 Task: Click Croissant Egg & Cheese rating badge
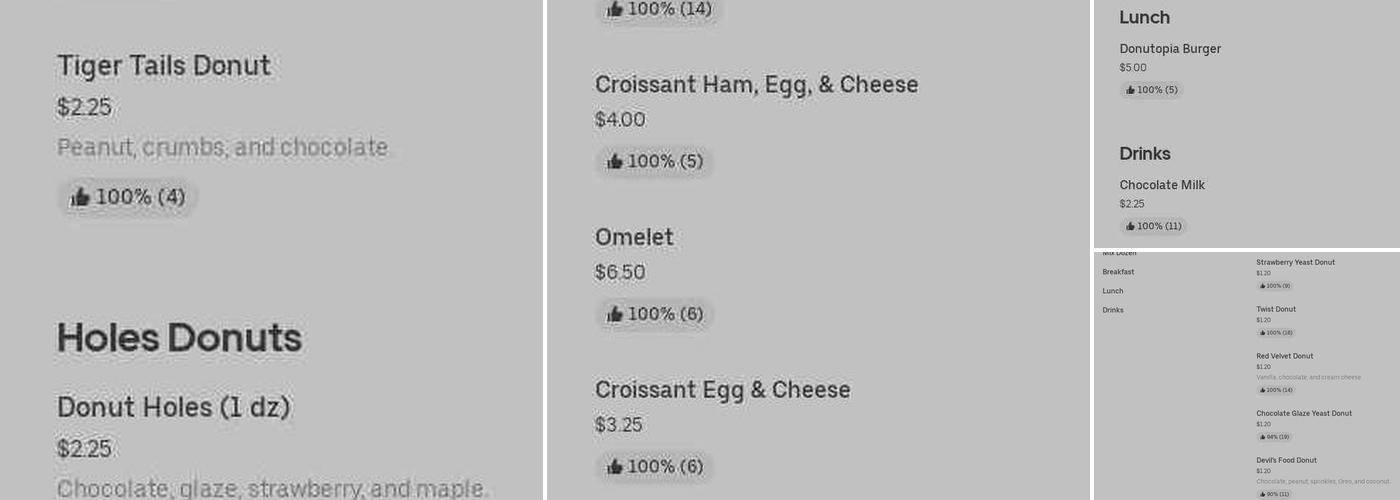[655, 466]
